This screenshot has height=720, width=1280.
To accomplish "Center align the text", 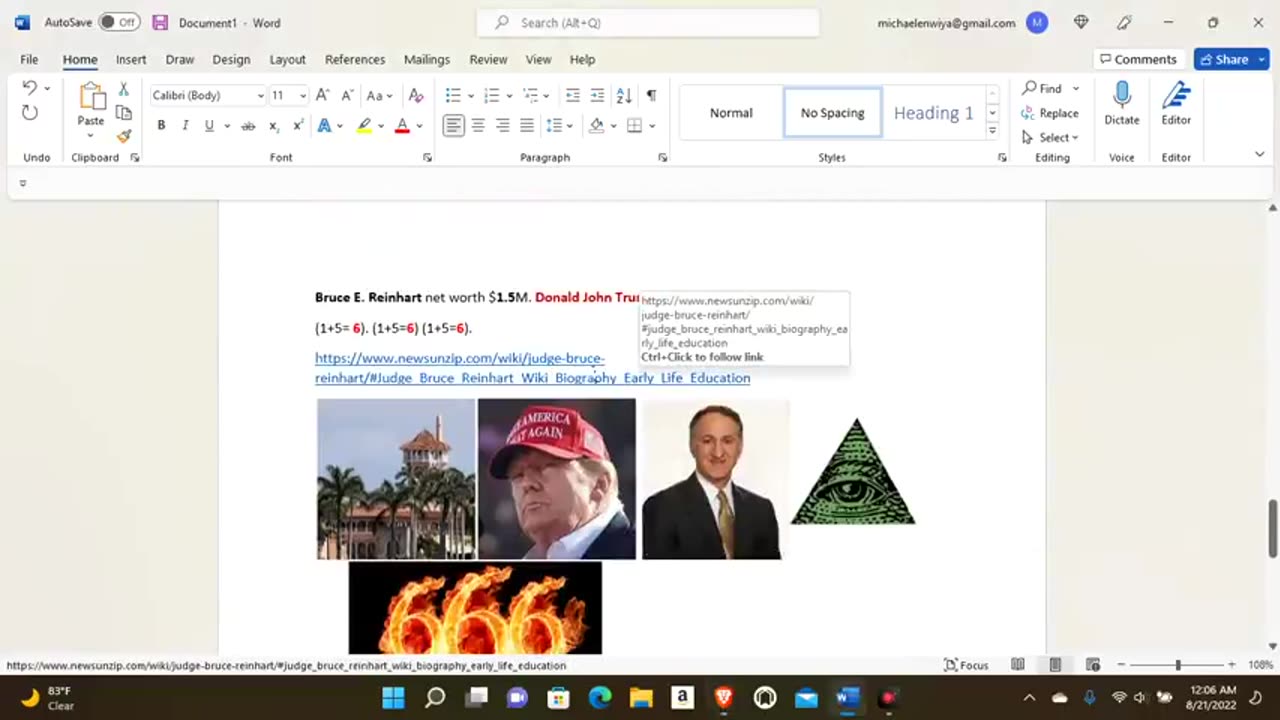I will [x=478, y=125].
